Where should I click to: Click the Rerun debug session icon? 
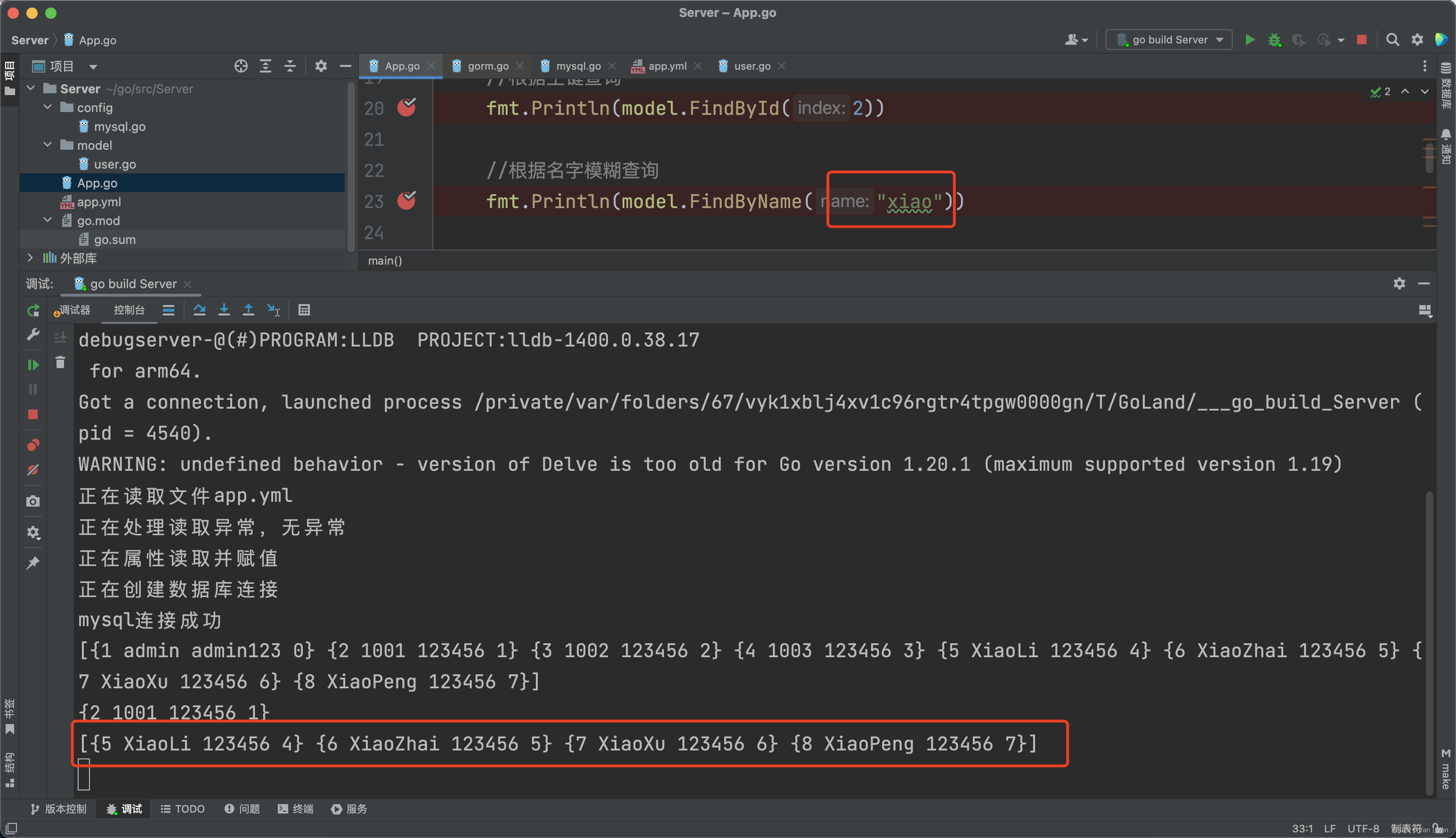coord(33,311)
